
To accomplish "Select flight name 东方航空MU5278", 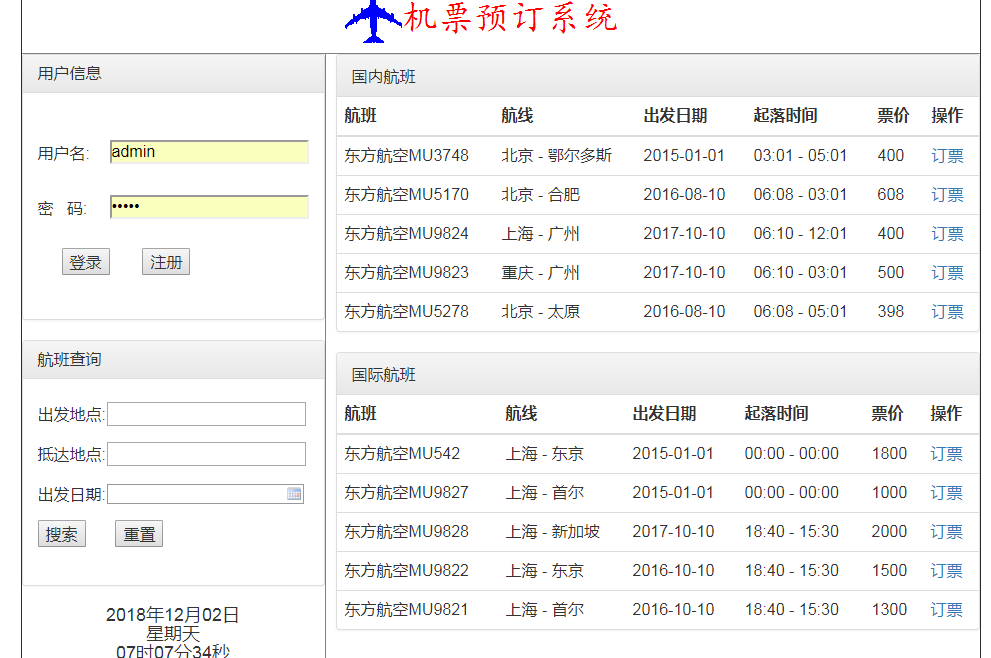I will click(x=406, y=312).
